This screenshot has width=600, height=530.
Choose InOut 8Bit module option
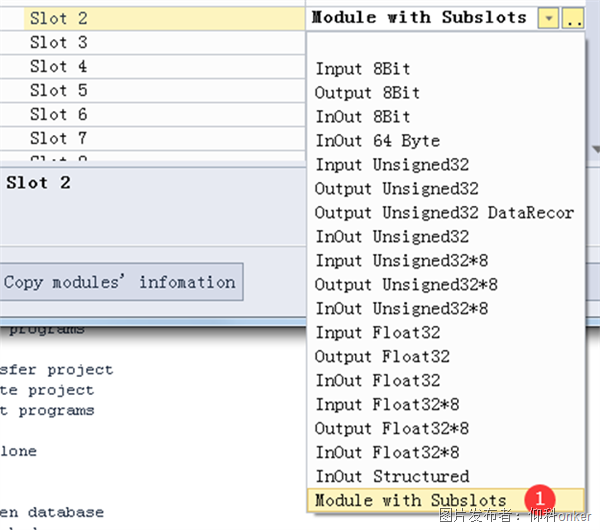pyautogui.click(x=362, y=117)
